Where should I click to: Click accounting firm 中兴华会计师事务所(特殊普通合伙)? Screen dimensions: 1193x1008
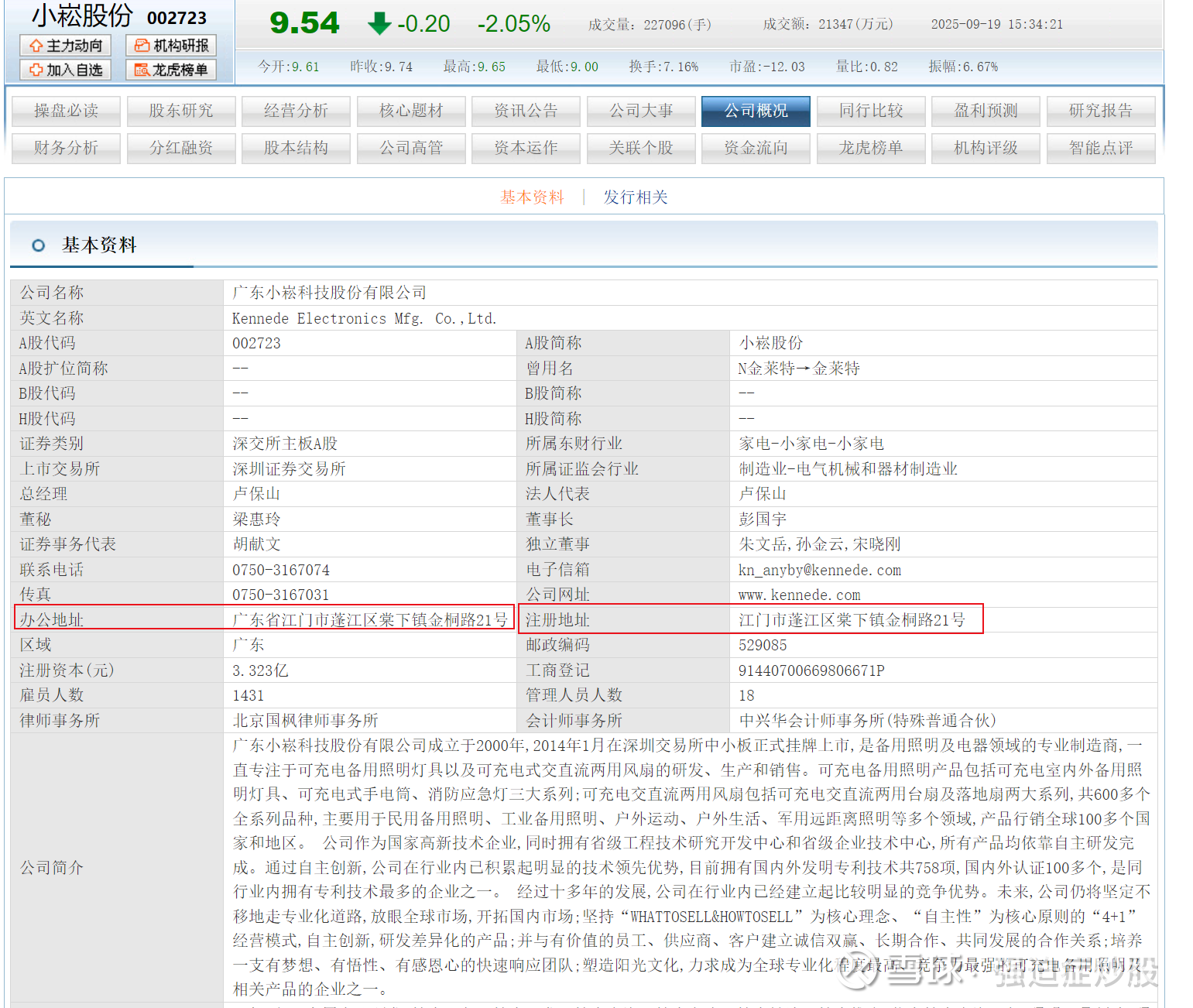coord(867,721)
